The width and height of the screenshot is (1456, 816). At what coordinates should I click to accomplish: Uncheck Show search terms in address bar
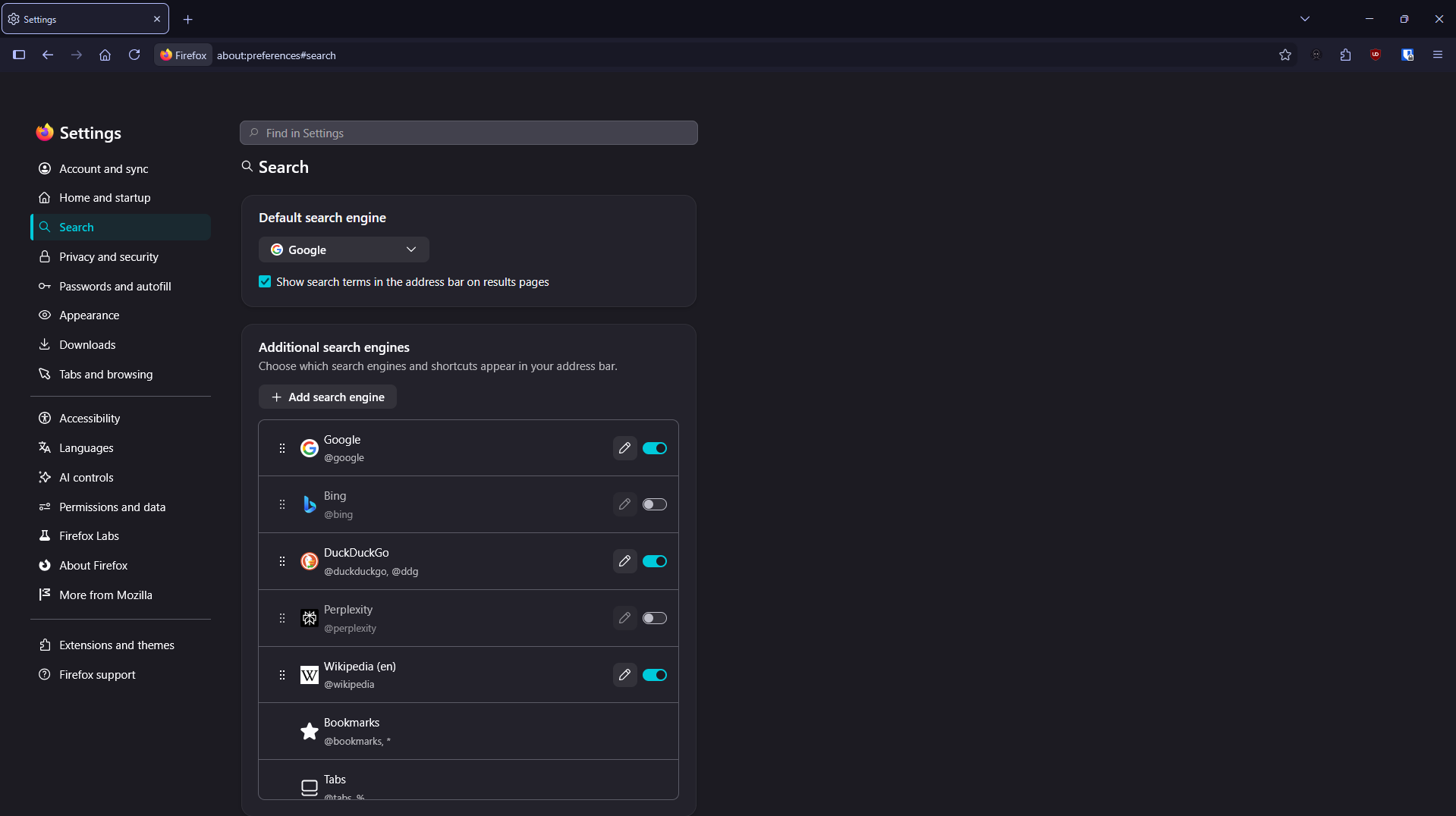tap(265, 281)
